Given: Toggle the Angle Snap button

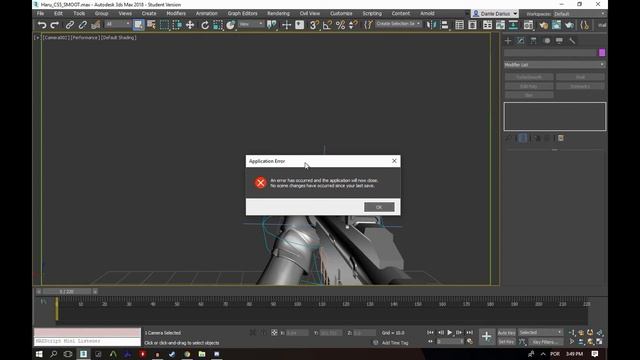Looking at the screenshot, I should 327,25.
